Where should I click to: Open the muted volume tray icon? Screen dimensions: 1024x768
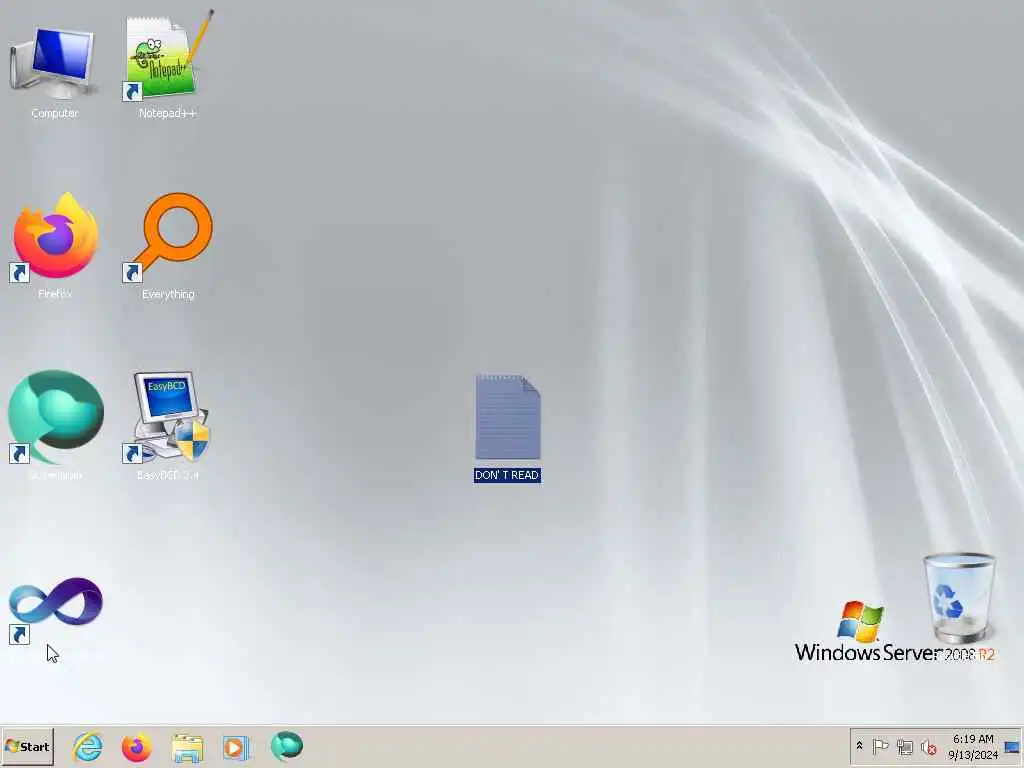point(928,747)
